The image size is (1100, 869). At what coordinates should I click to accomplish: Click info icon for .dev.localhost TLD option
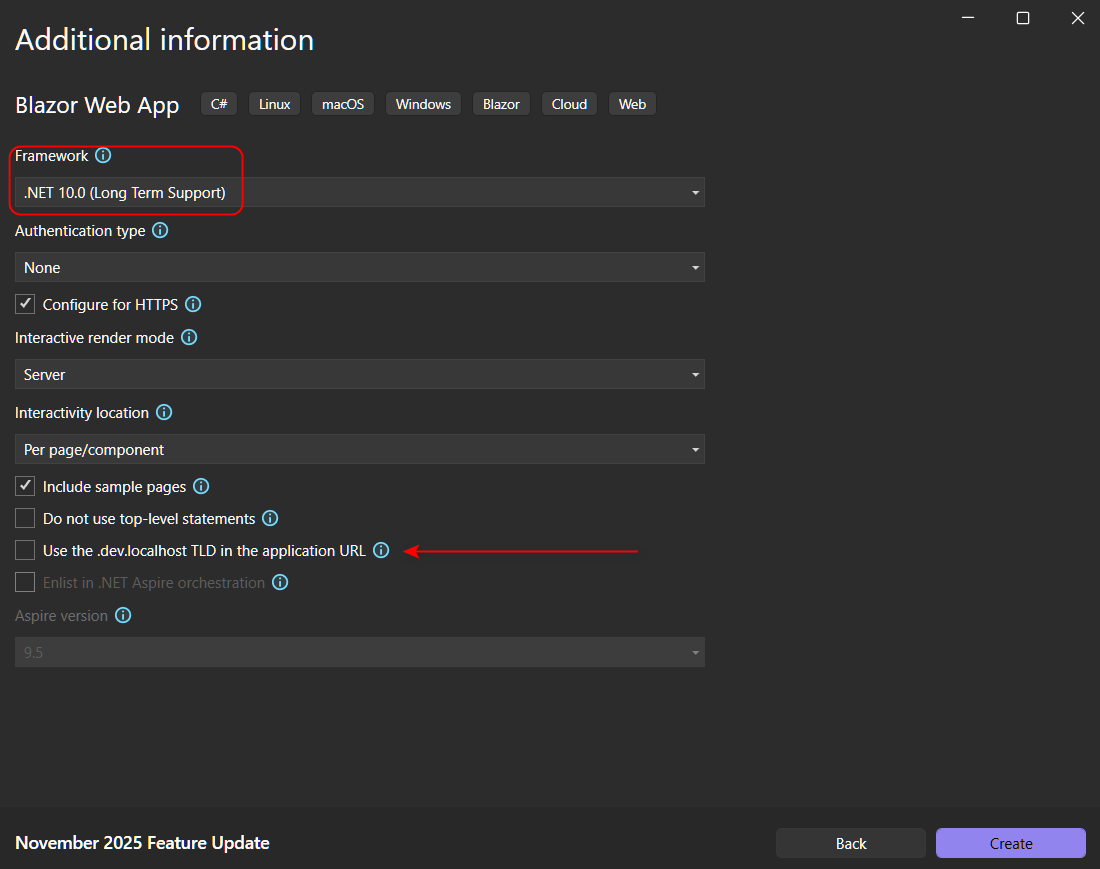[x=381, y=551]
